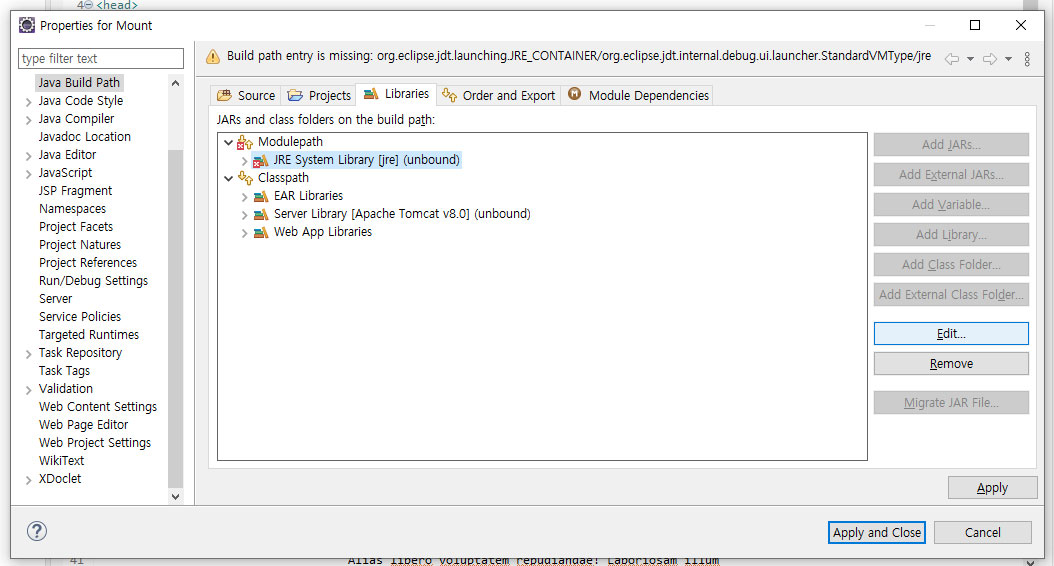
Task: Click the Remove button
Action: 951,364
